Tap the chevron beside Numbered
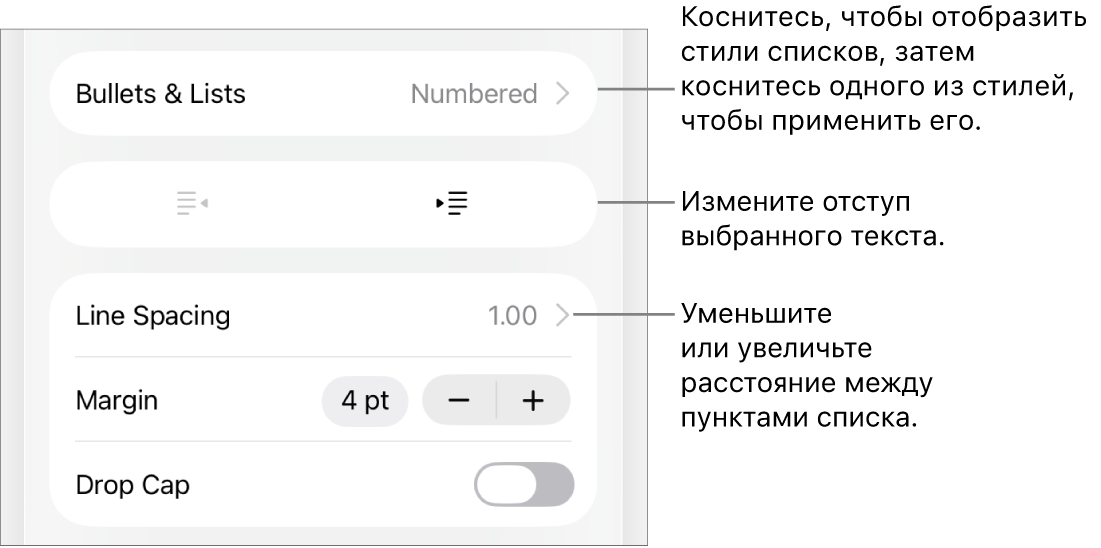This screenshot has width=1101, height=548. pos(562,94)
